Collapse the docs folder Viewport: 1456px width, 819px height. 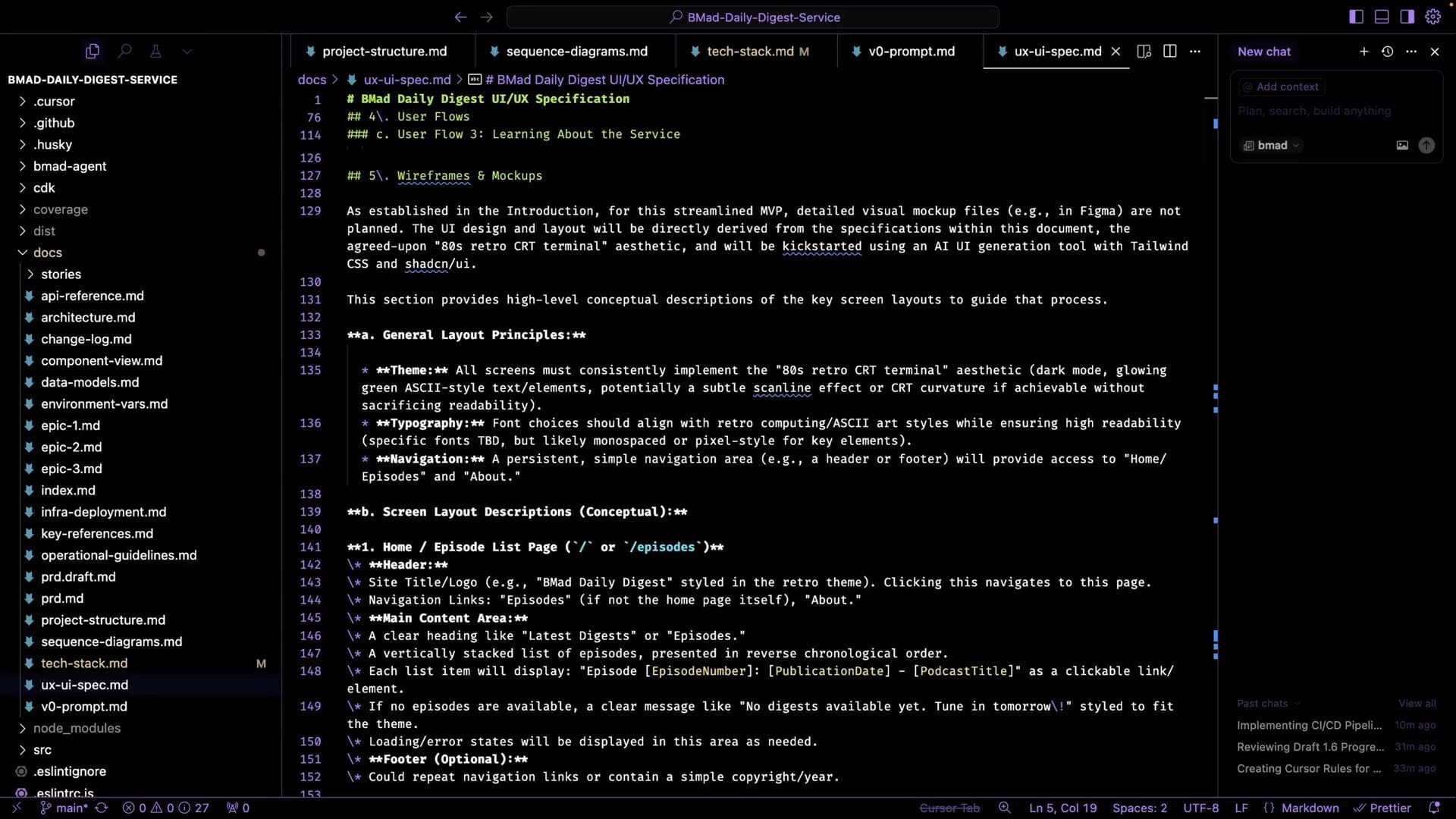point(47,253)
